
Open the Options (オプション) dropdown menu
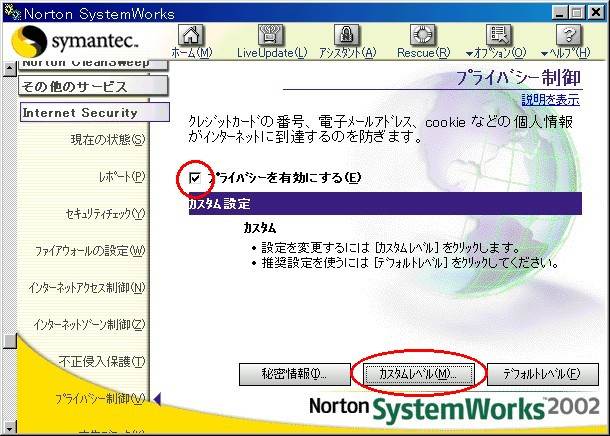pos(497,41)
